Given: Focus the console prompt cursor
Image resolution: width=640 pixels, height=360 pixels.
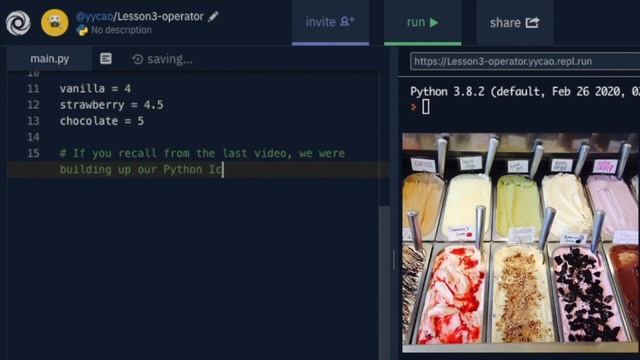Looking at the screenshot, I should [425, 107].
